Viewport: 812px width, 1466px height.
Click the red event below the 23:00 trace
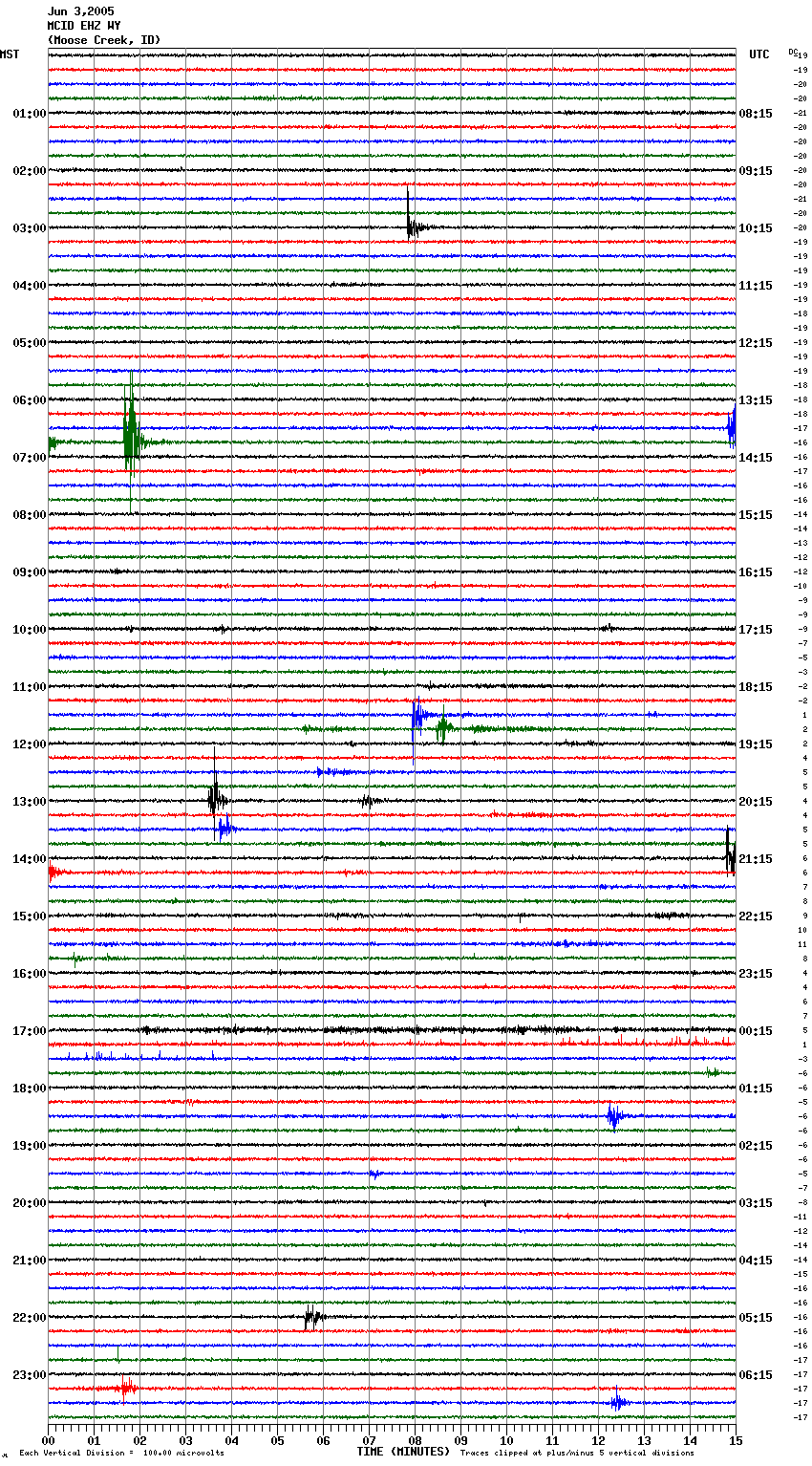point(126,1388)
